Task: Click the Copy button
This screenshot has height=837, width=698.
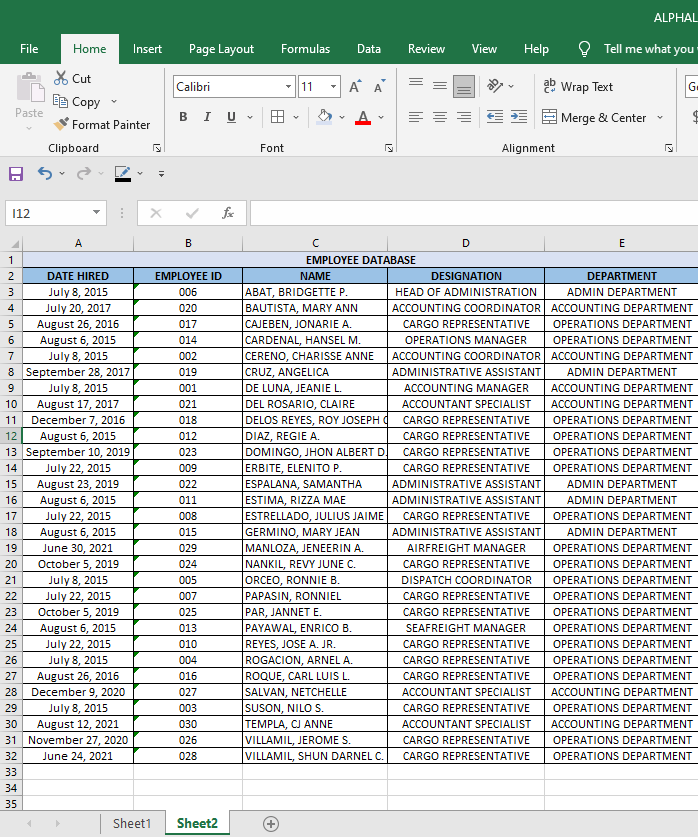Action: pos(76,102)
